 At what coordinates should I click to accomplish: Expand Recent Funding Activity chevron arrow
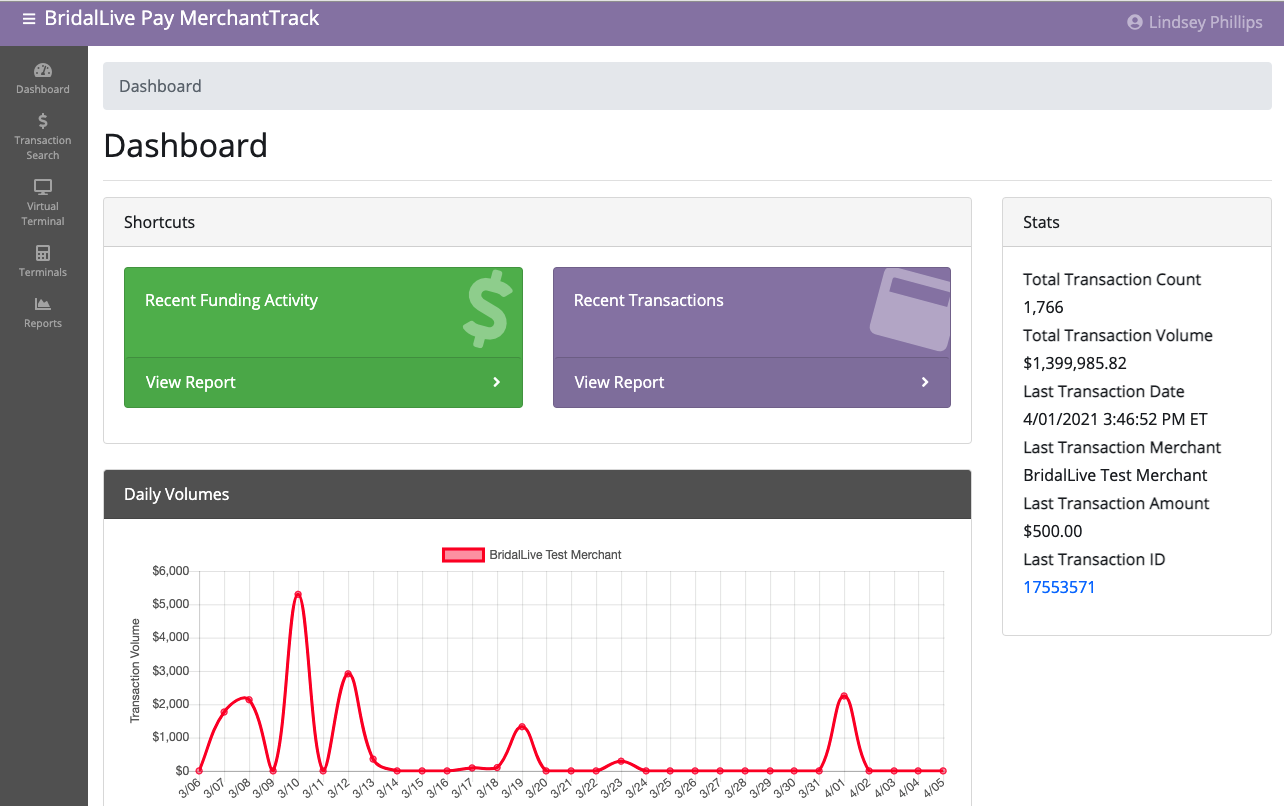coord(496,382)
